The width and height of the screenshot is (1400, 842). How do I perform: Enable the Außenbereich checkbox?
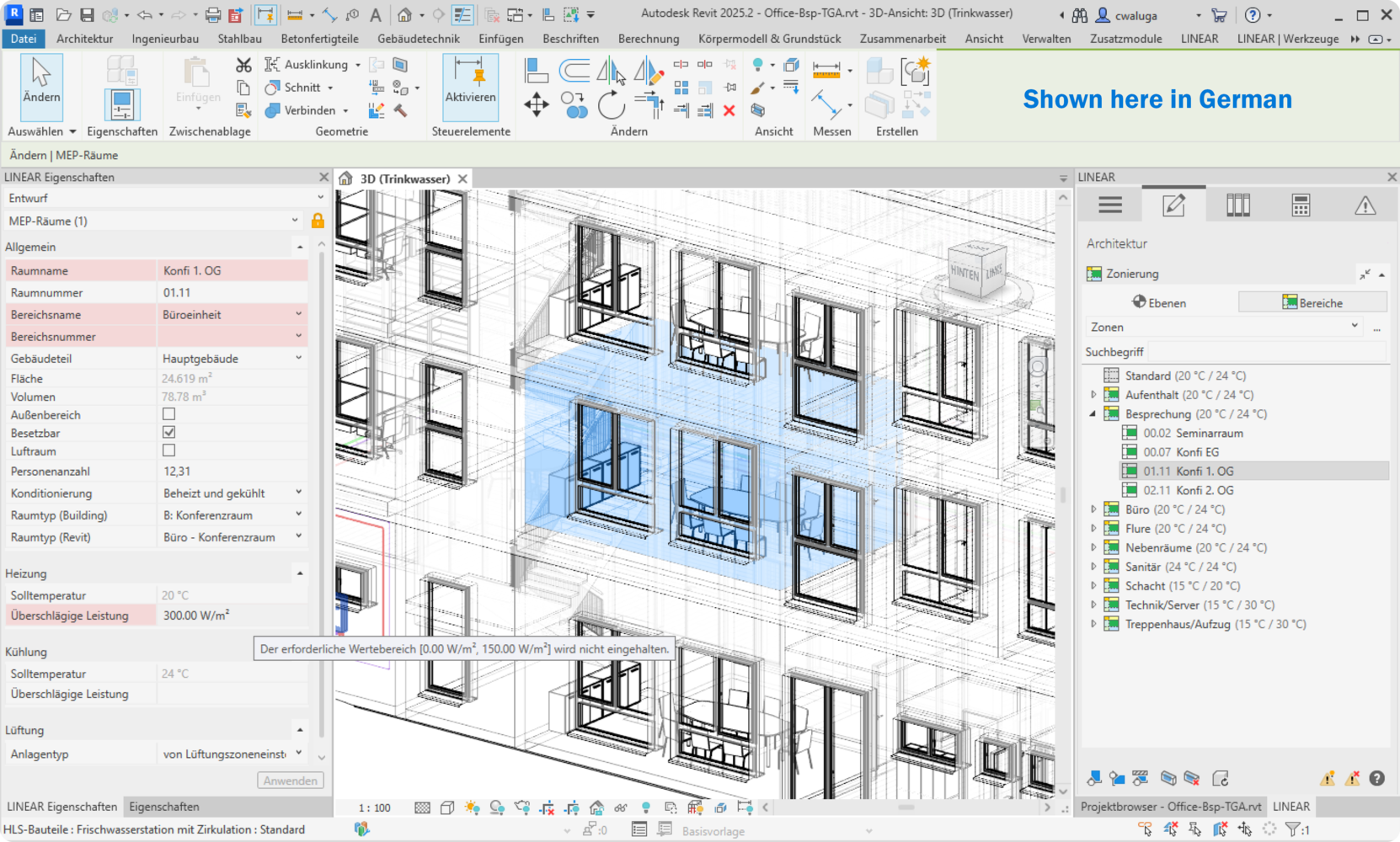pyautogui.click(x=169, y=414)
